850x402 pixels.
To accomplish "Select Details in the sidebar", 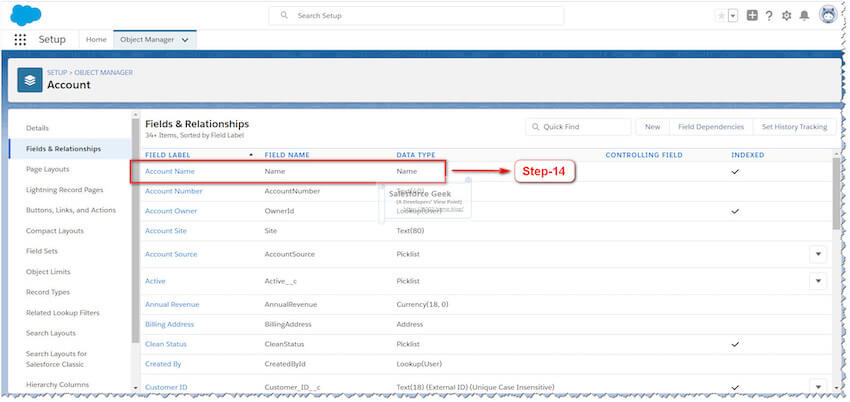I will [37, 128].
